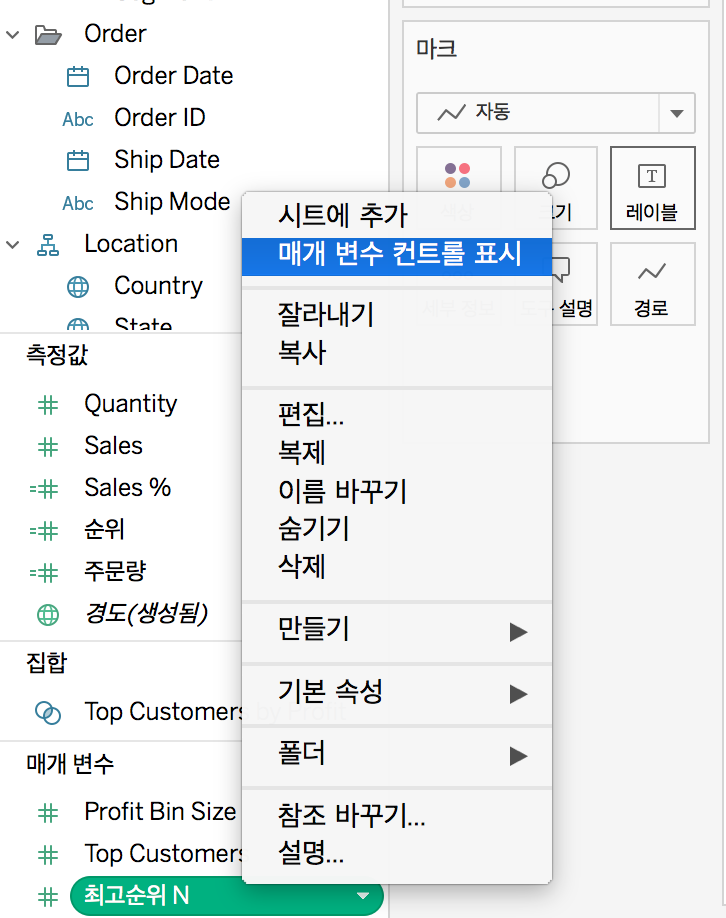Click the calculated field icon beside 순위
Viewport: 726px width, 918px height.
tap(44, 531)
